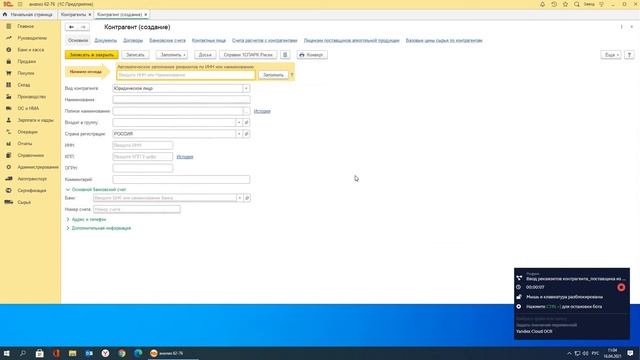The height and width of the screenshot is (360, 640).
Task: Open the Договоры form link tab
Action: point(133,40)
